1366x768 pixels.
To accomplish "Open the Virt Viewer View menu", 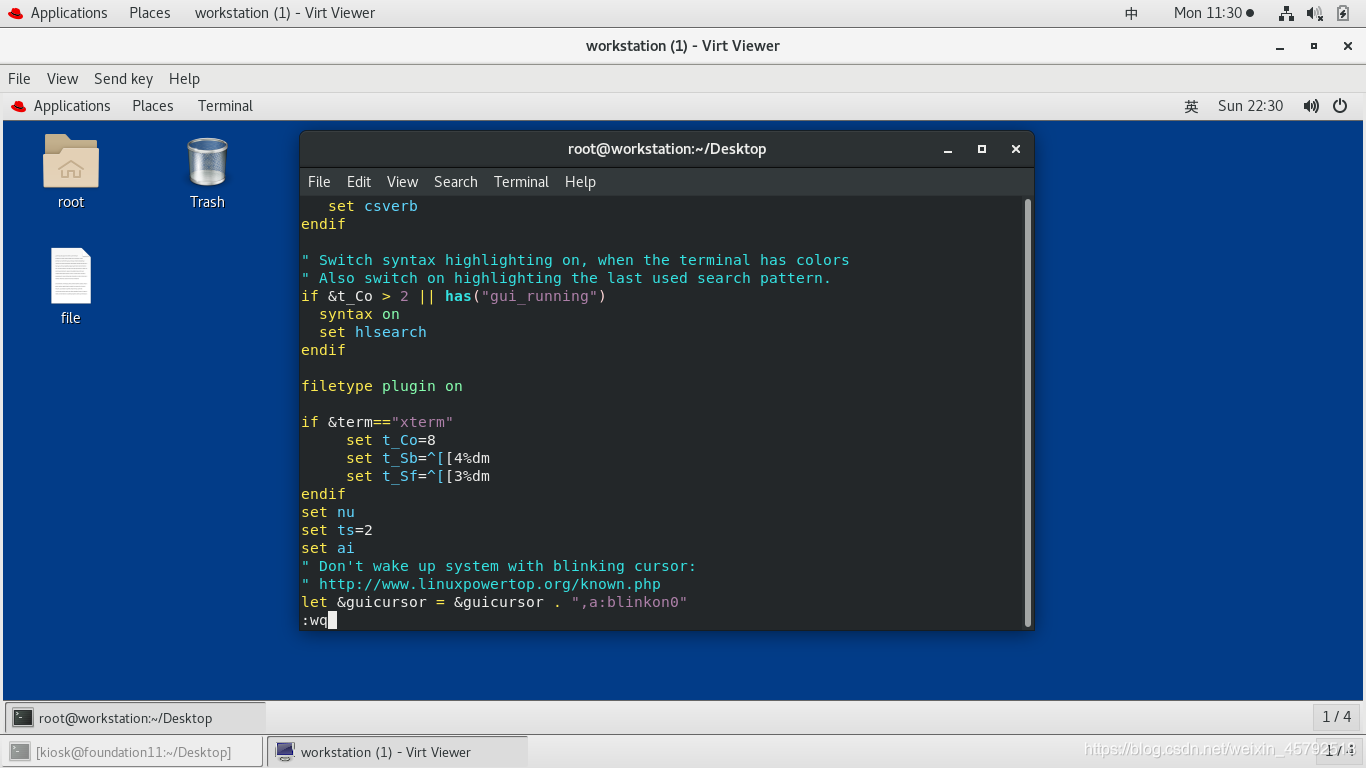I will point(62,79).
